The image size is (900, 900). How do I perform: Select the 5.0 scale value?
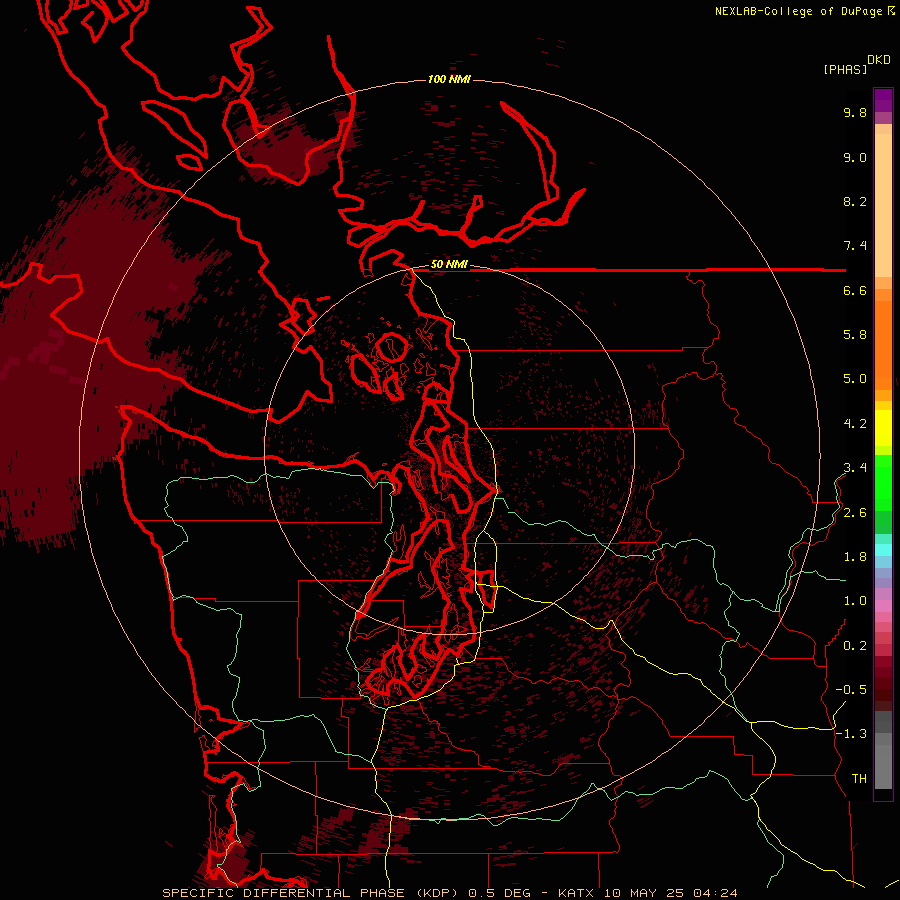[x=855, y=379]
